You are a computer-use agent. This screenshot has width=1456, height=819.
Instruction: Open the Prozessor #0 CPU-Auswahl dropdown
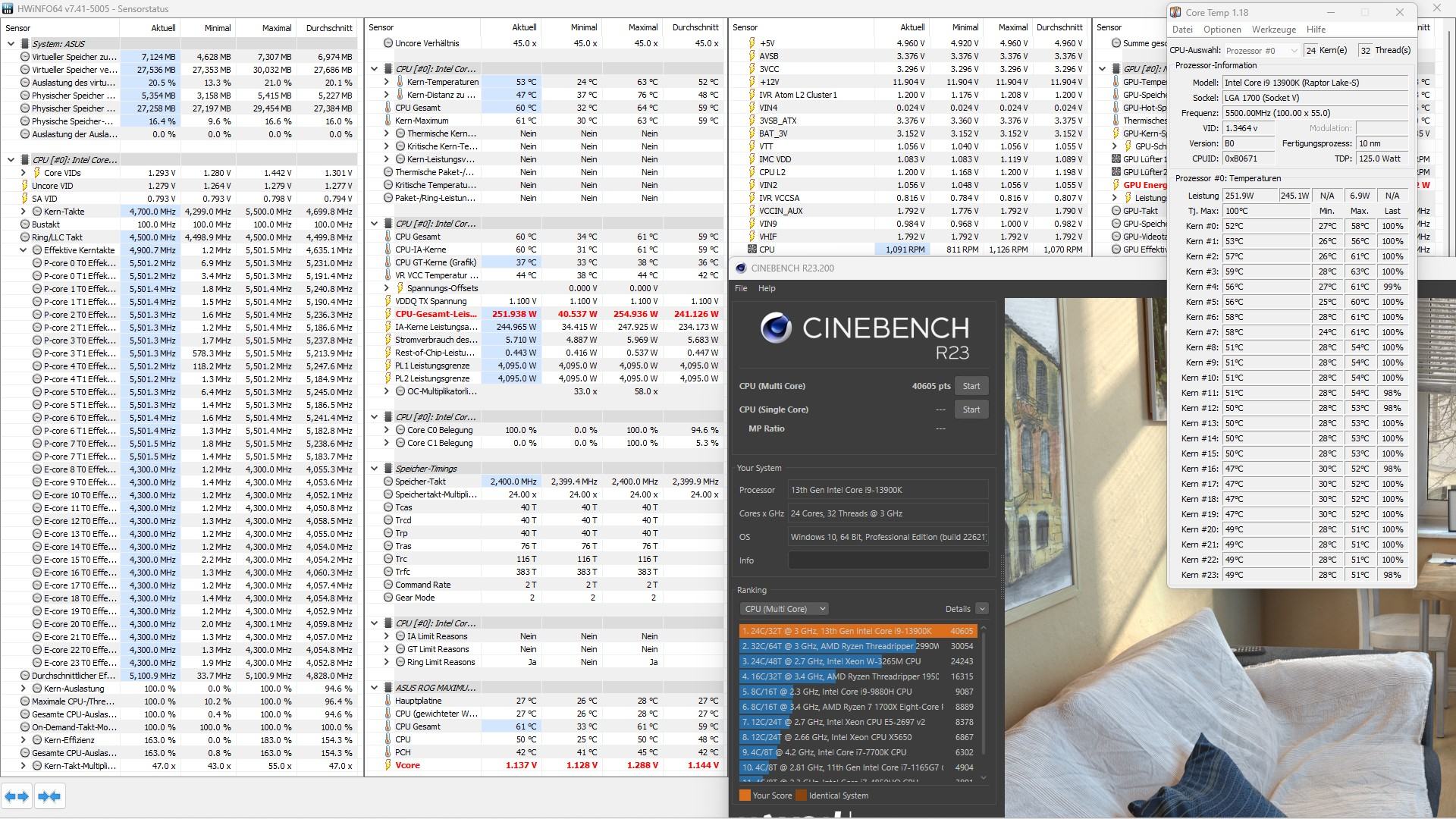[1262, 50]
